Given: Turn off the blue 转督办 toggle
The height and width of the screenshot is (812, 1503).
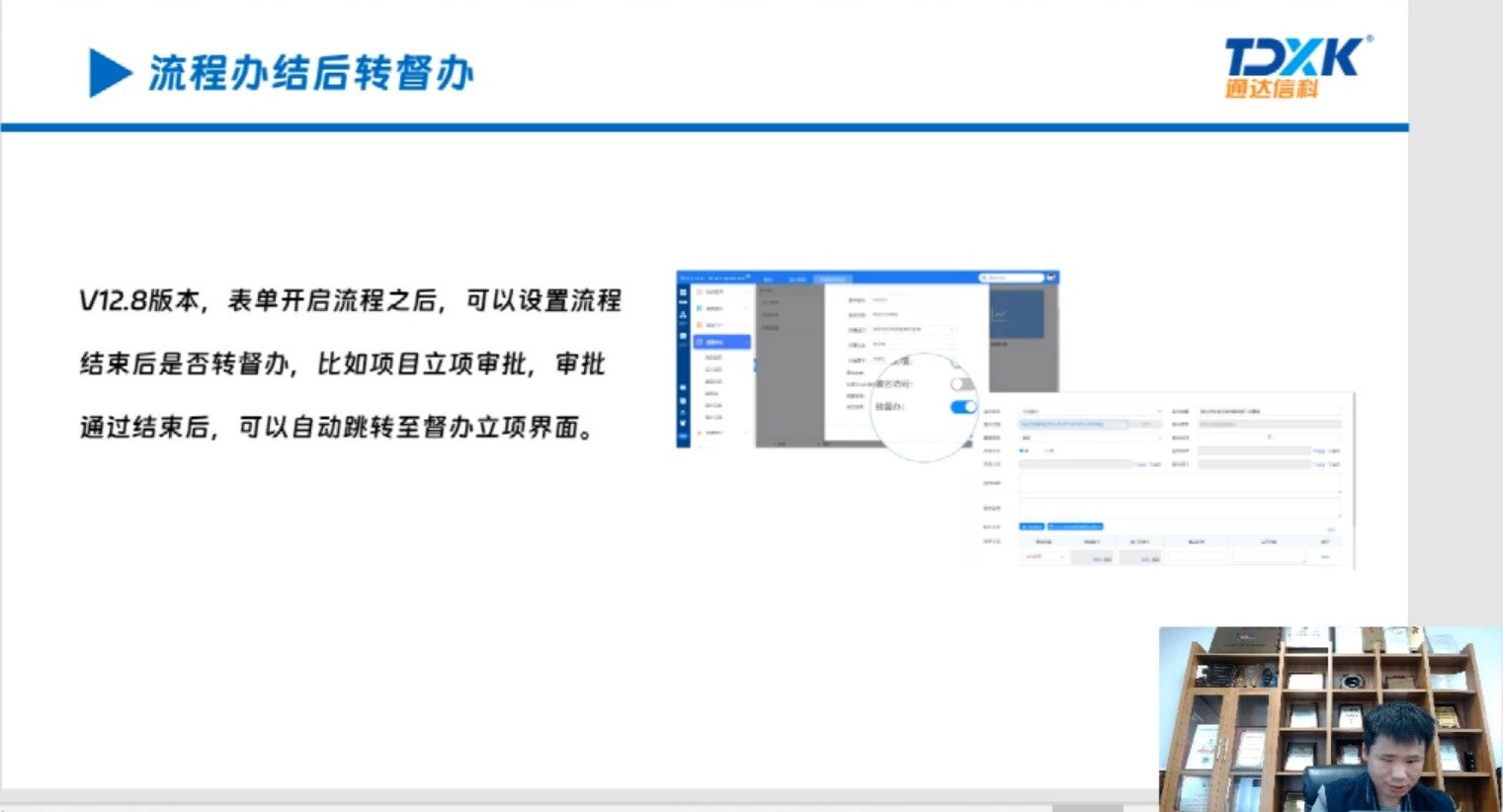Looking at the screenshot, I should (962, 407).
